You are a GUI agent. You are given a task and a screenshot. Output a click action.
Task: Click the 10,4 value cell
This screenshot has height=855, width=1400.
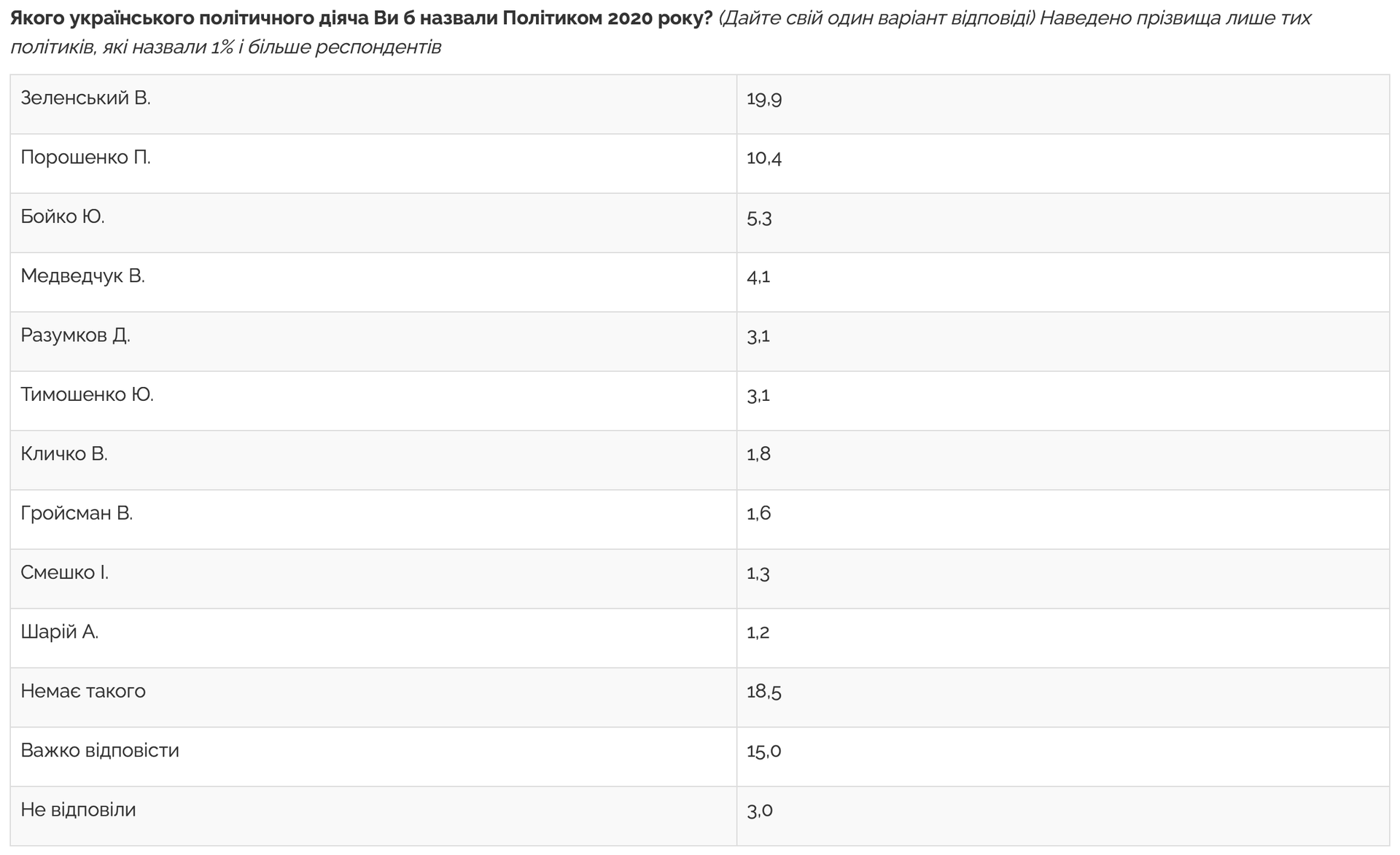pos(764,158)
